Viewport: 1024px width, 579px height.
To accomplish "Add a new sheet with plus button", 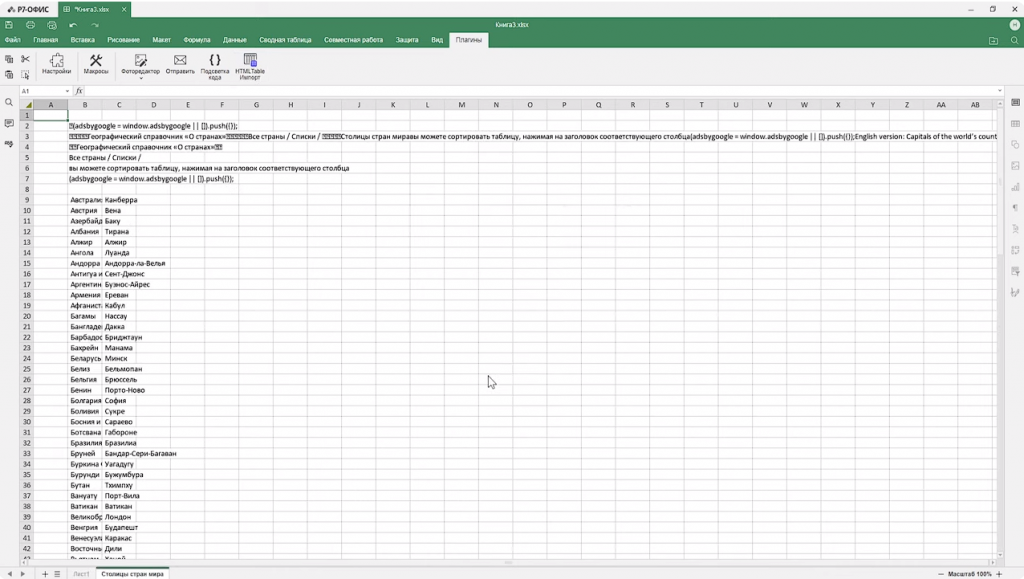I will (x=44, y=574).
